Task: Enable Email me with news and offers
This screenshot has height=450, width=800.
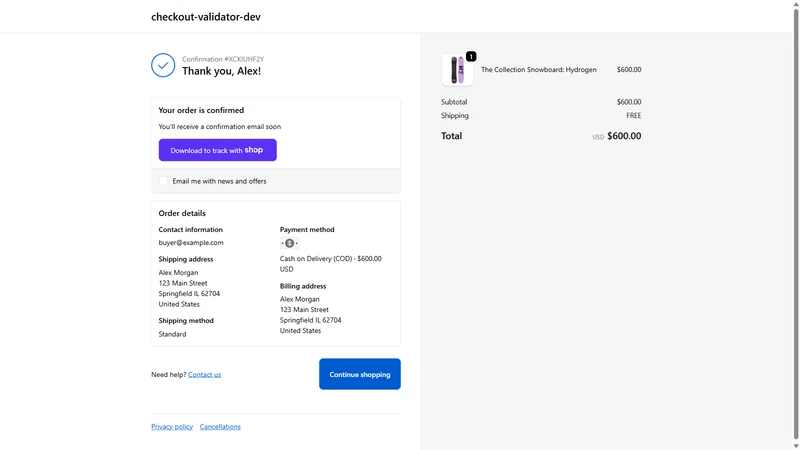Action: pos(163,181)
